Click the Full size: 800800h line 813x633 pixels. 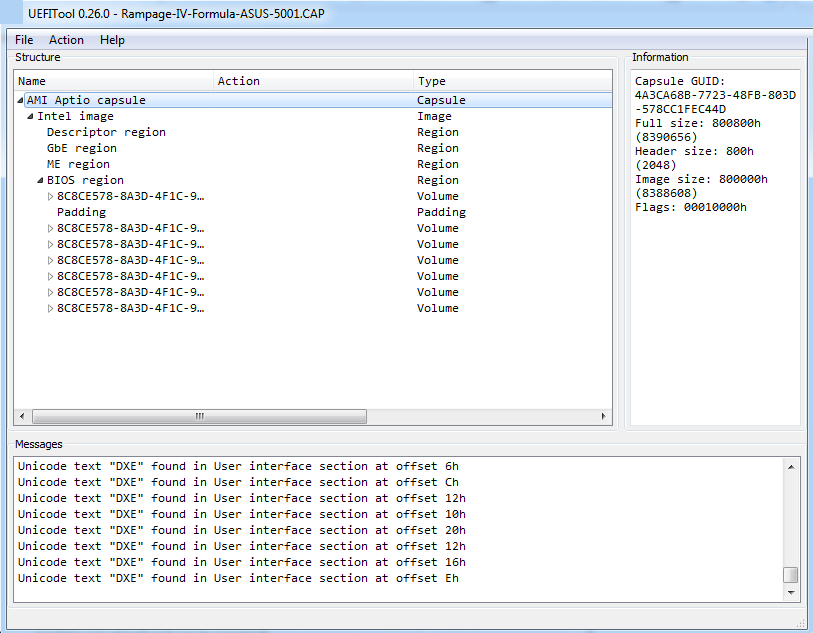pos(697,123)
